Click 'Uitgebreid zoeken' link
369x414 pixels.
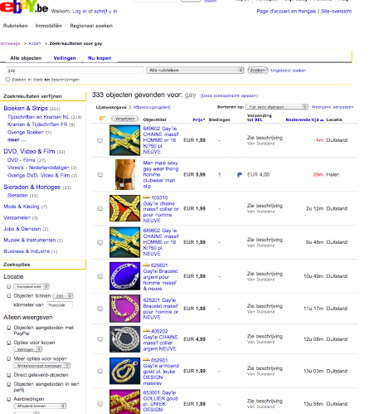(288, 70)
